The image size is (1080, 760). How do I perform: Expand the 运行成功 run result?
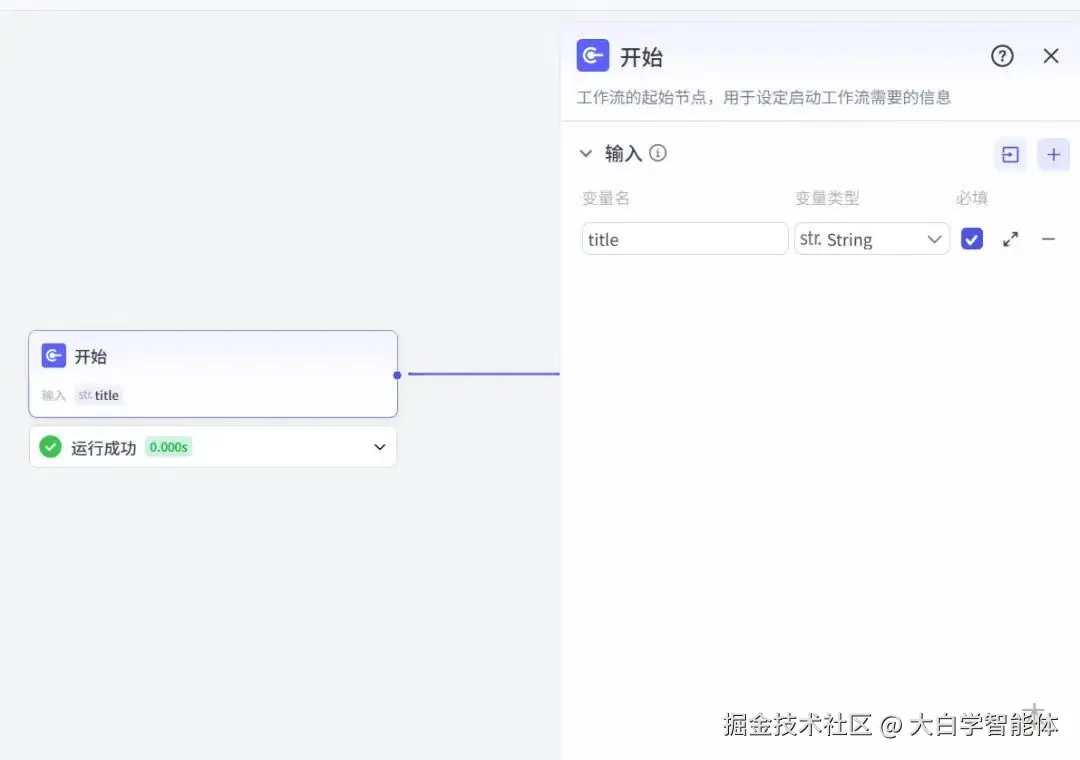pyautogui.click(x=380, y=447)
